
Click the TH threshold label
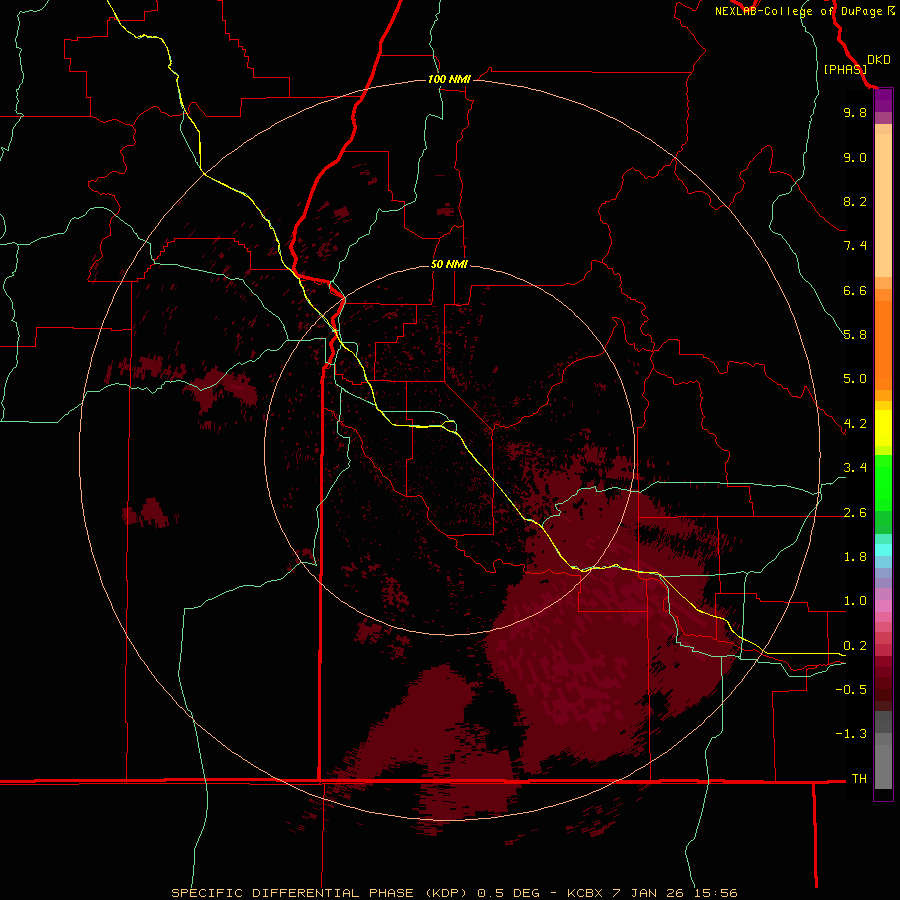click(x=859, y=778)
